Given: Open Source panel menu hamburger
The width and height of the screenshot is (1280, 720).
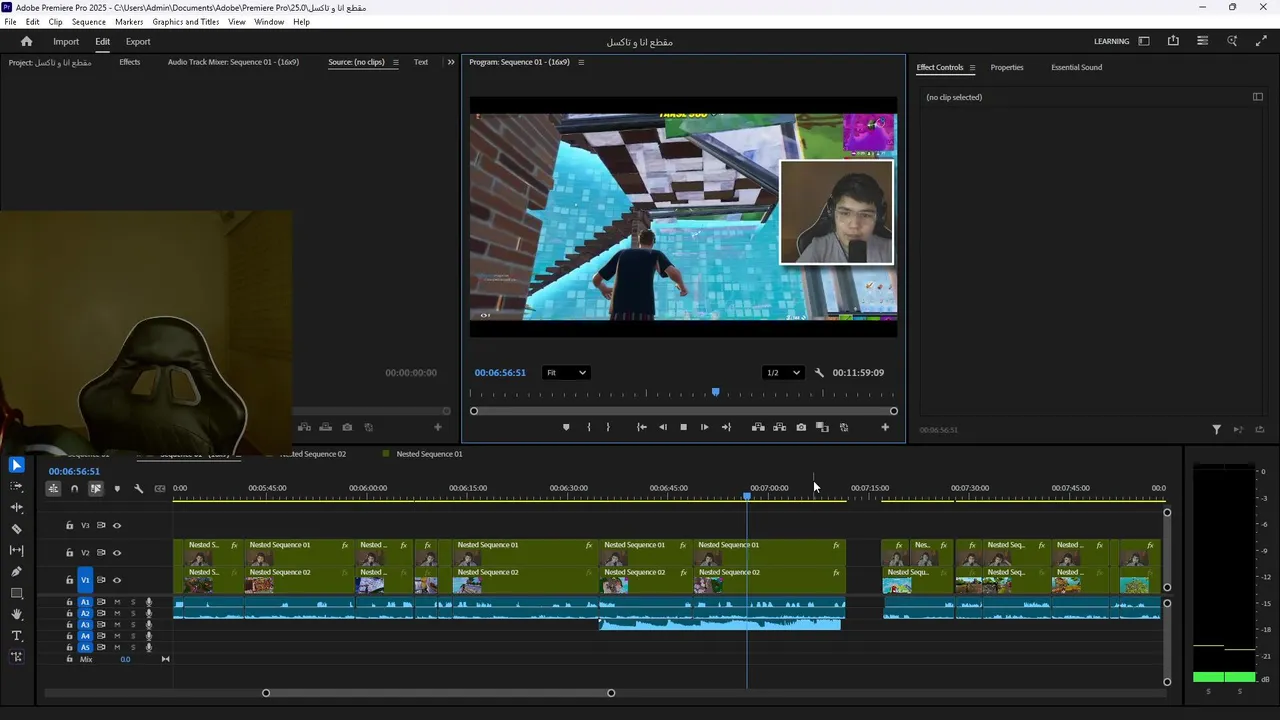Looking at the screenshot, I should pyautogui.click(x=395, y=62).
